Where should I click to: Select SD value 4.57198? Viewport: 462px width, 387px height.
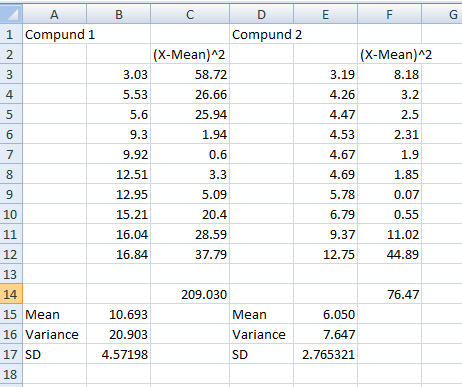point(118,354)
